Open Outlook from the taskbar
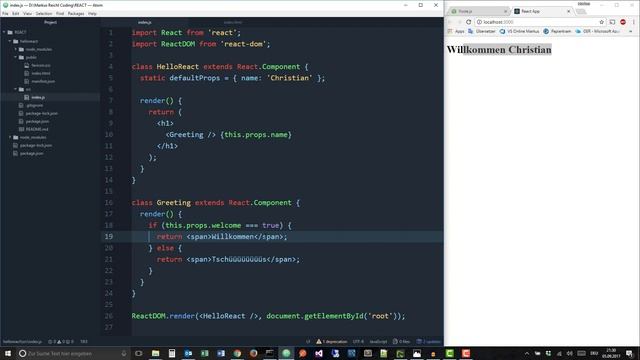640x360 pixels. coord(188,353)
